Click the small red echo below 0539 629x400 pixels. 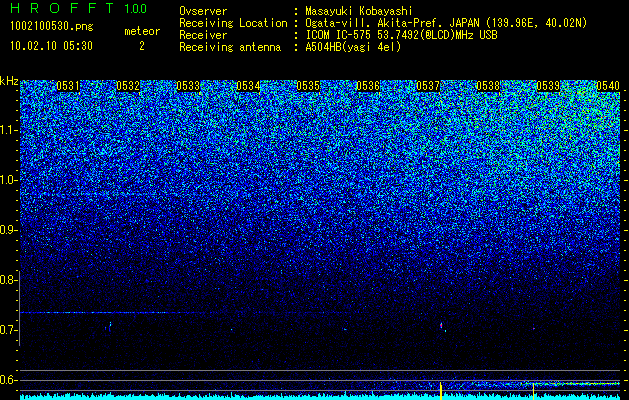(534, 329)
